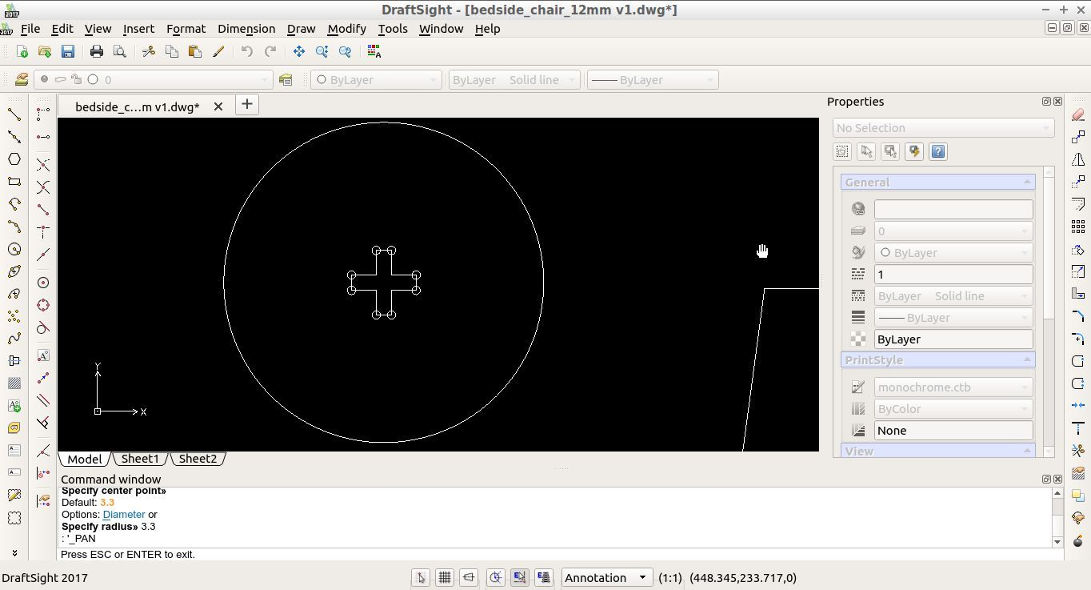The image size is (1091, 590).
Task: Click the Quick Select lightning icon in Properties
Action: [x=914, y=152]
